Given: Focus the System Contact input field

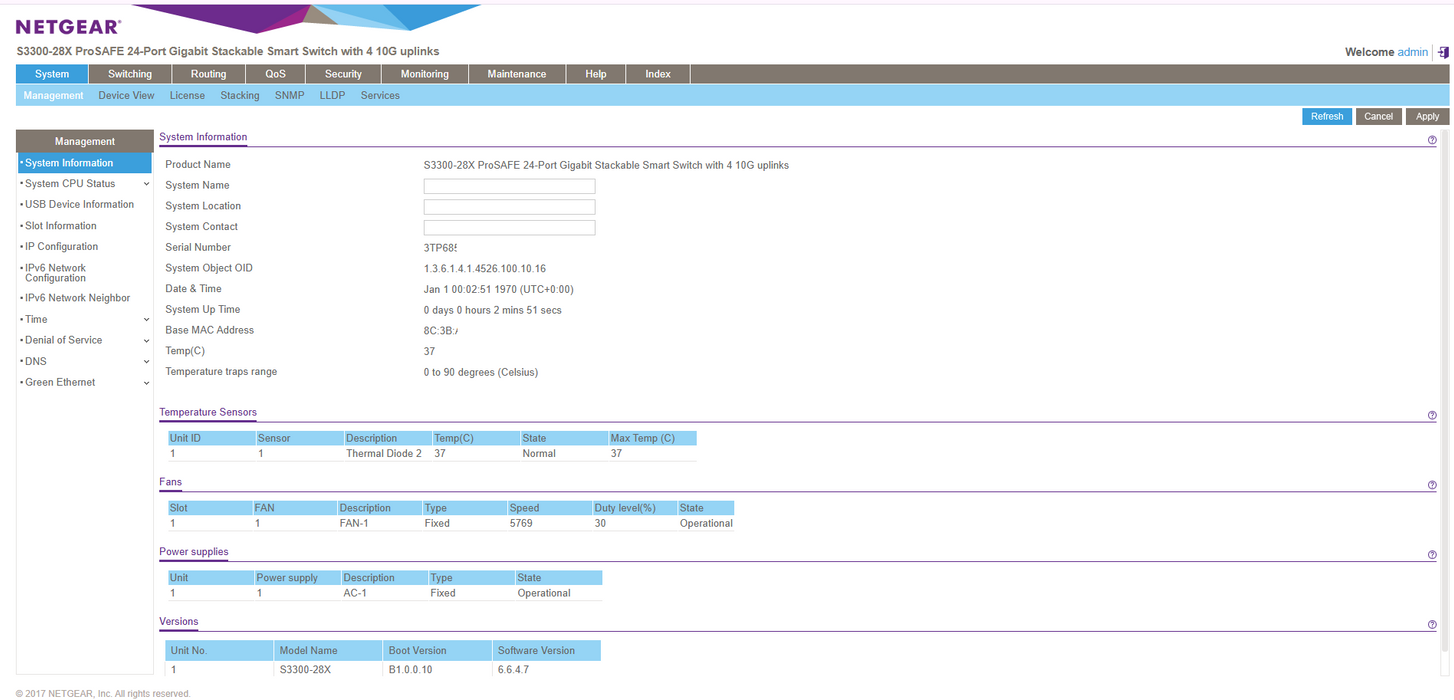Looking at the screenshot, I should coord(509,228).
